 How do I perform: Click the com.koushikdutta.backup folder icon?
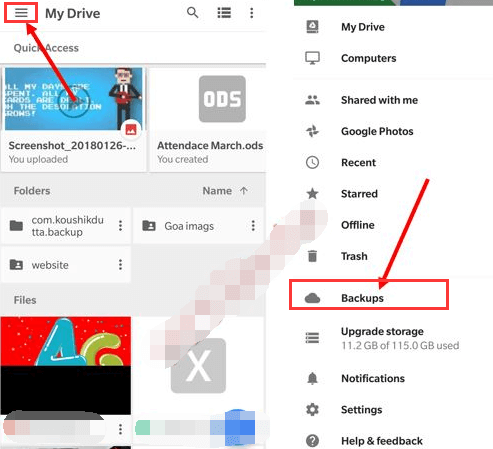(16, 226)
